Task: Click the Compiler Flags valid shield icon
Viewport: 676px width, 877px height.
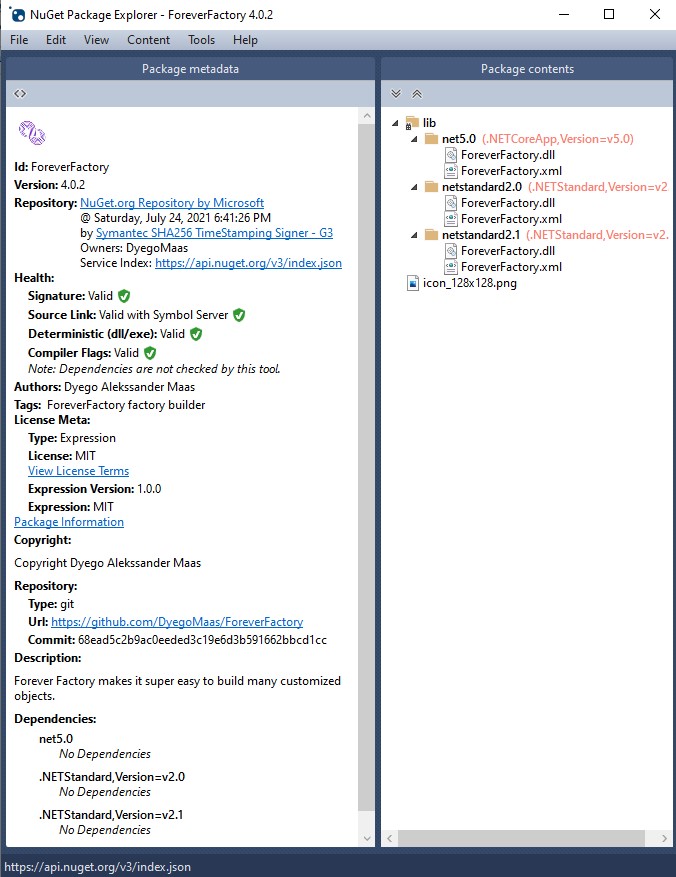Action: (150, 353)
